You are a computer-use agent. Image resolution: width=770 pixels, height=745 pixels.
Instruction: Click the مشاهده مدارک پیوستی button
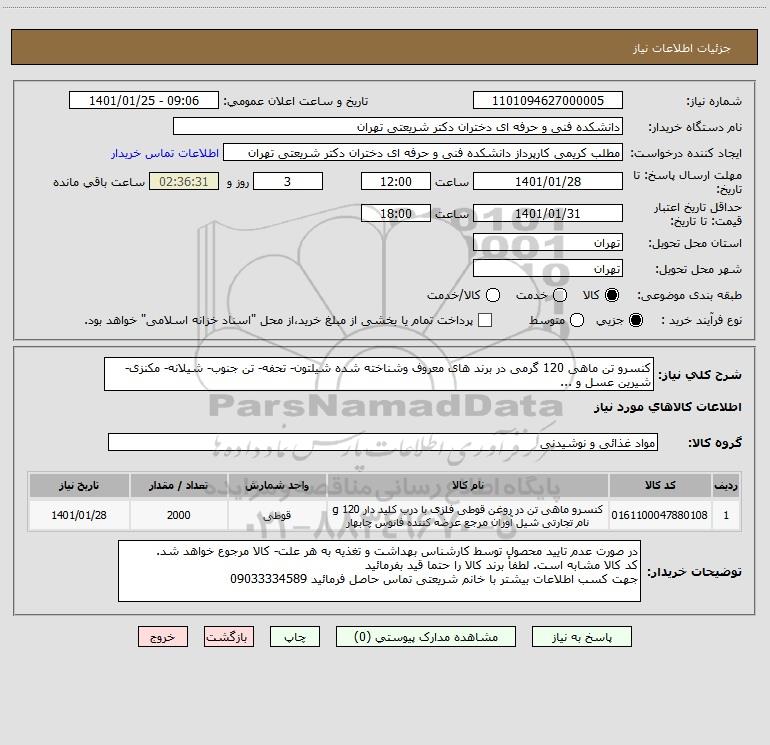coord(426,637)
